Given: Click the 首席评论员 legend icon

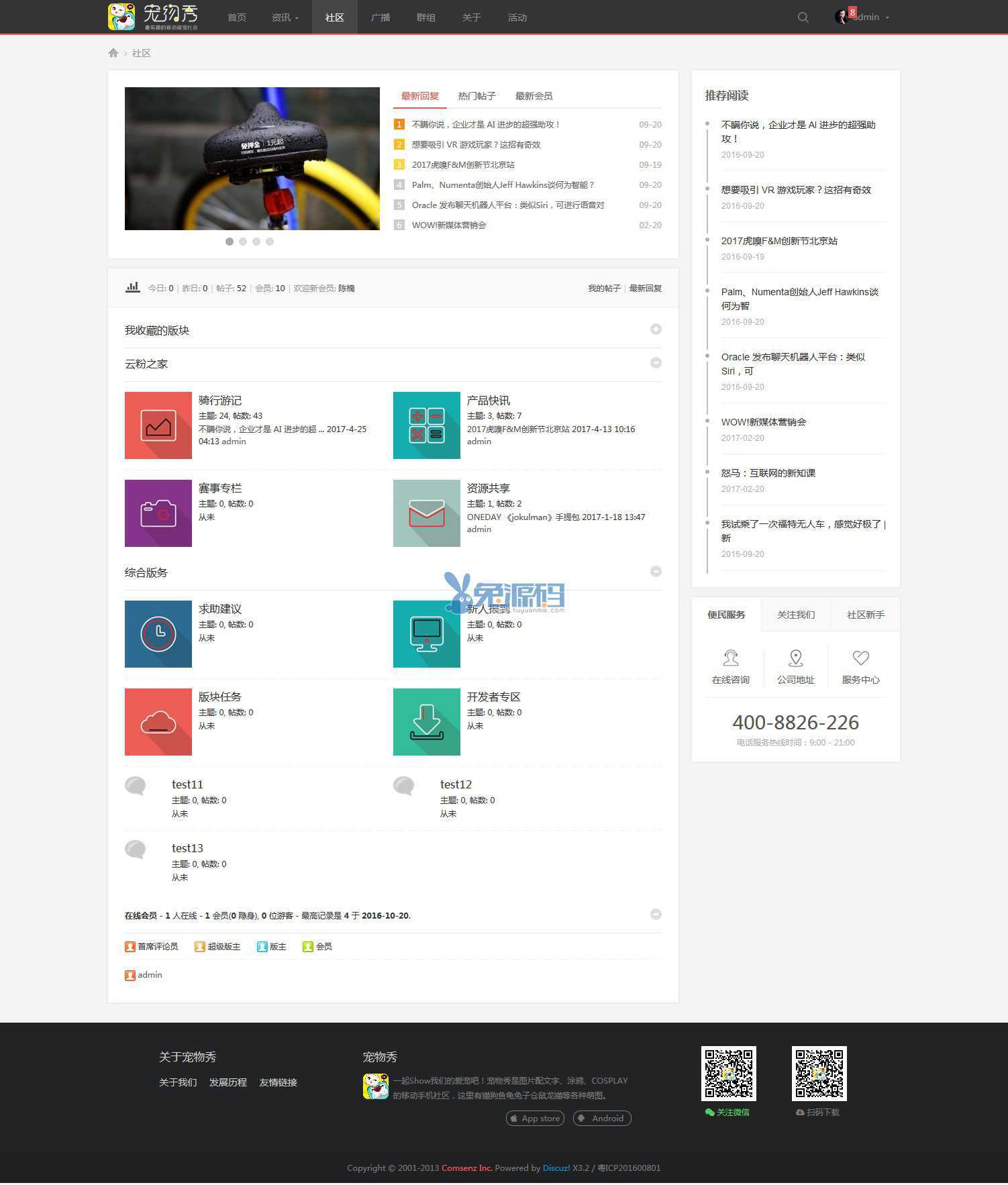Looking at the screenshot, I should point(130,947).
